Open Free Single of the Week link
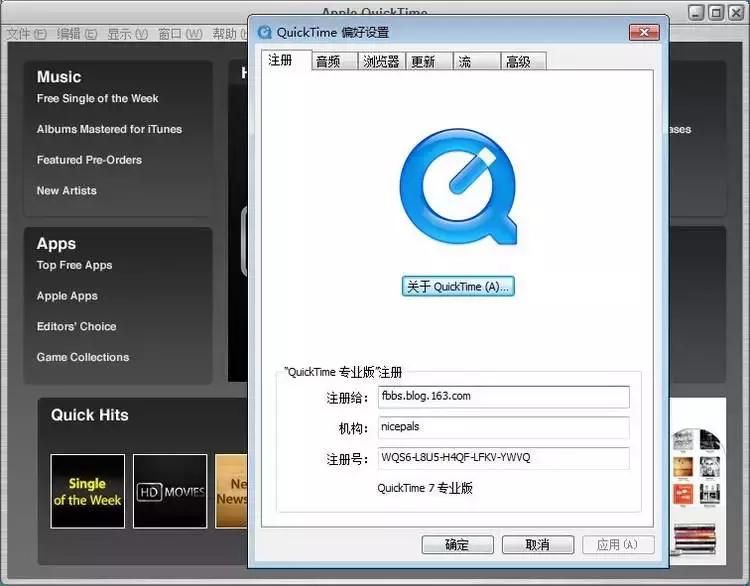The height and width of the screenshot is (586, 750). 98,99
